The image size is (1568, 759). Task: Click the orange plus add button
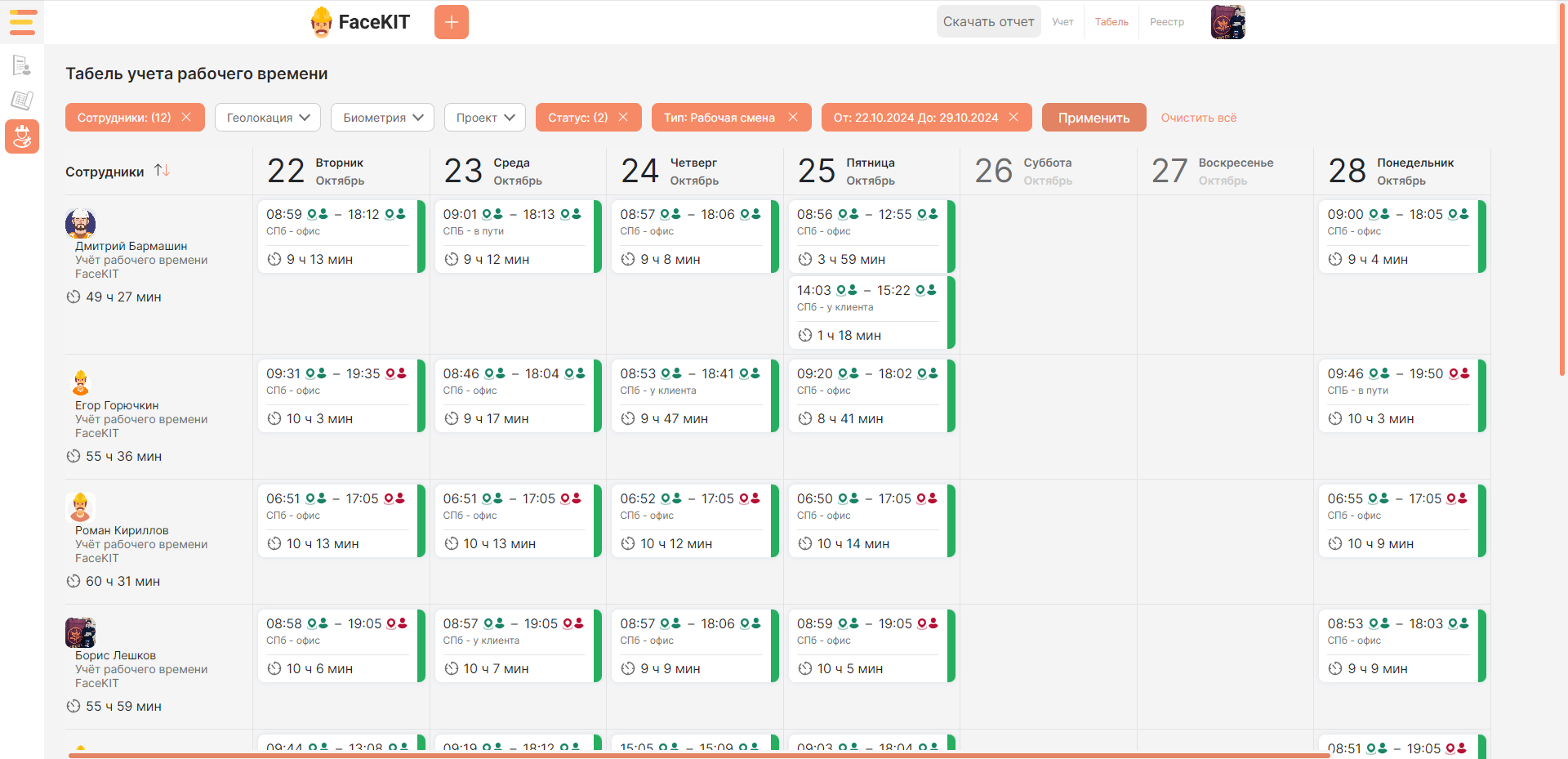(x=451, y=22)
